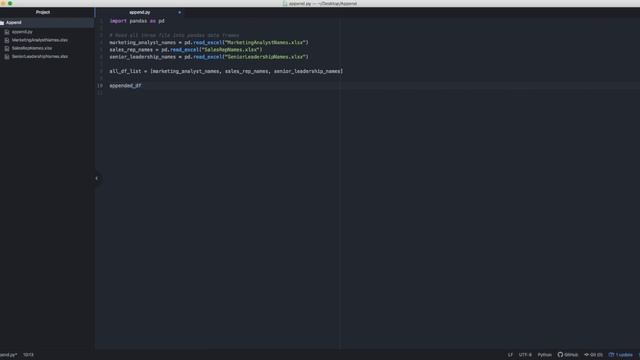640x360 pixels.
Task: Select the Project tree view tab
Action: (x=43, y=12)
